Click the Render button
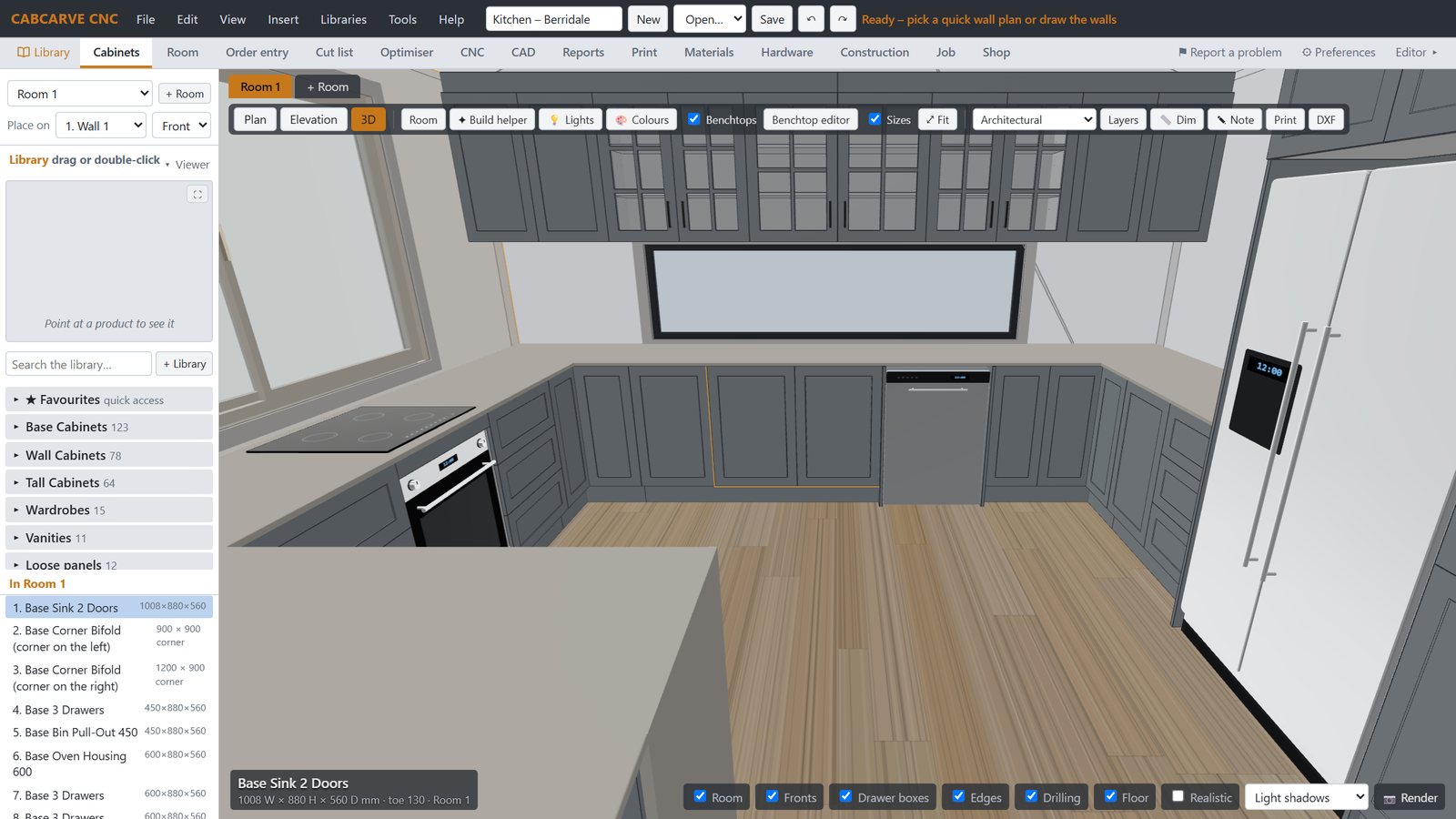This screenshot has height=819, width=1456. (1410, 797)
